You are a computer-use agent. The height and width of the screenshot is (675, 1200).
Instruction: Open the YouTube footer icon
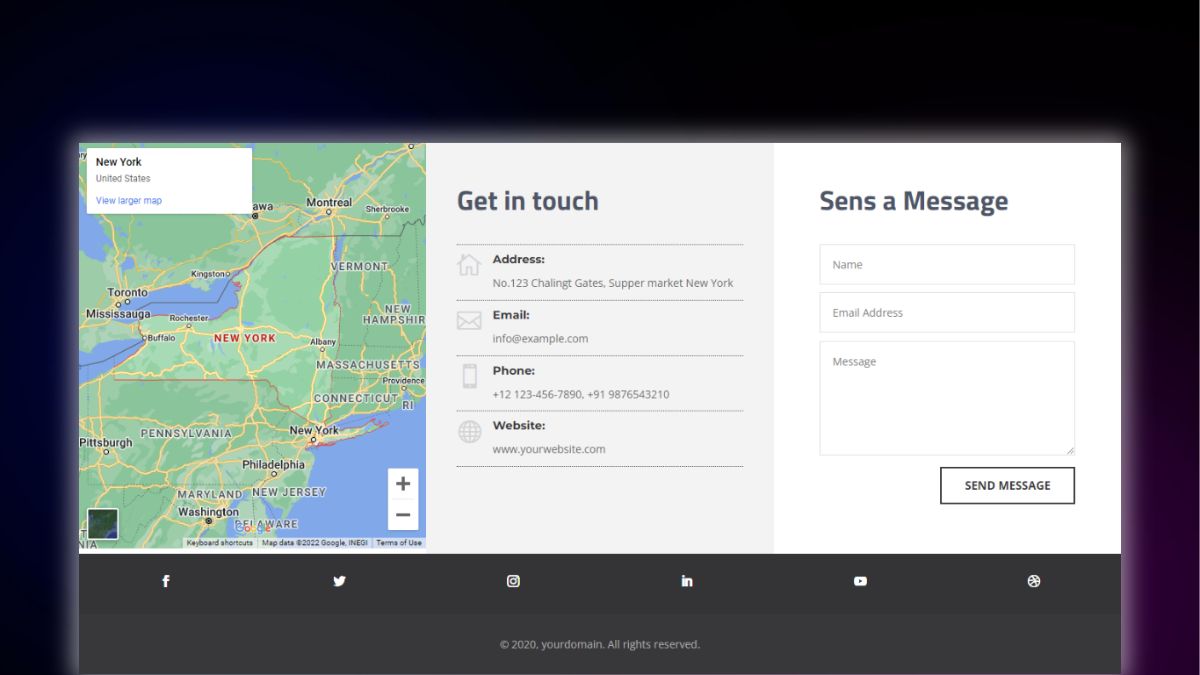coord(860,581)
